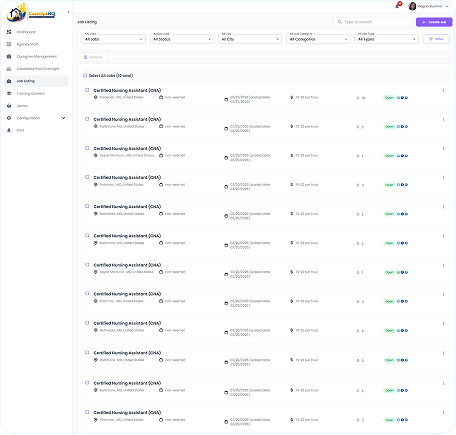456x435 pixels.
Task: Click the Dashboard sidebar icon
Action: [9, 32]
